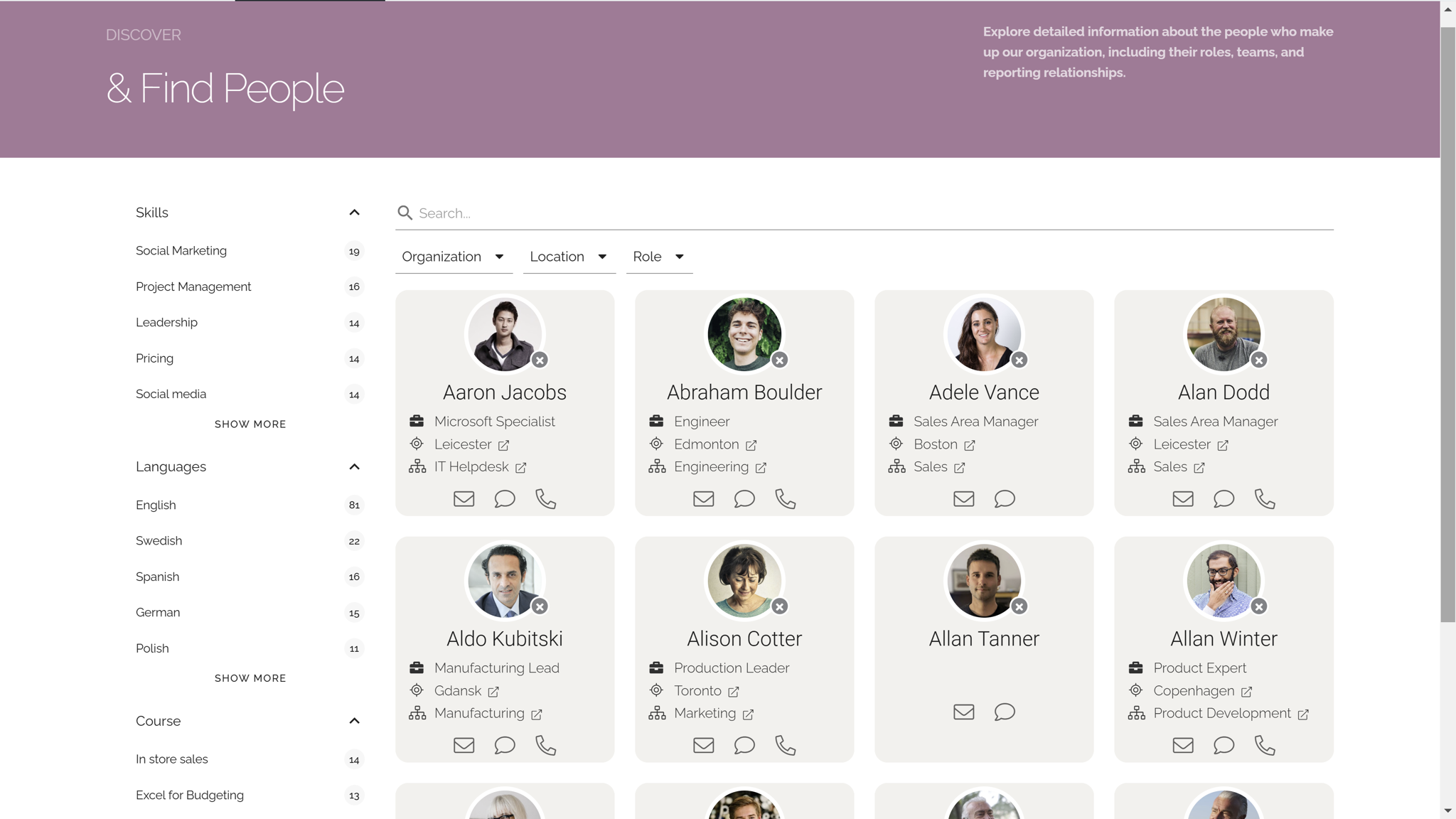Call Abraham Boulder
The height and width of the screenshot is (819, 1456).
point(786,499)
